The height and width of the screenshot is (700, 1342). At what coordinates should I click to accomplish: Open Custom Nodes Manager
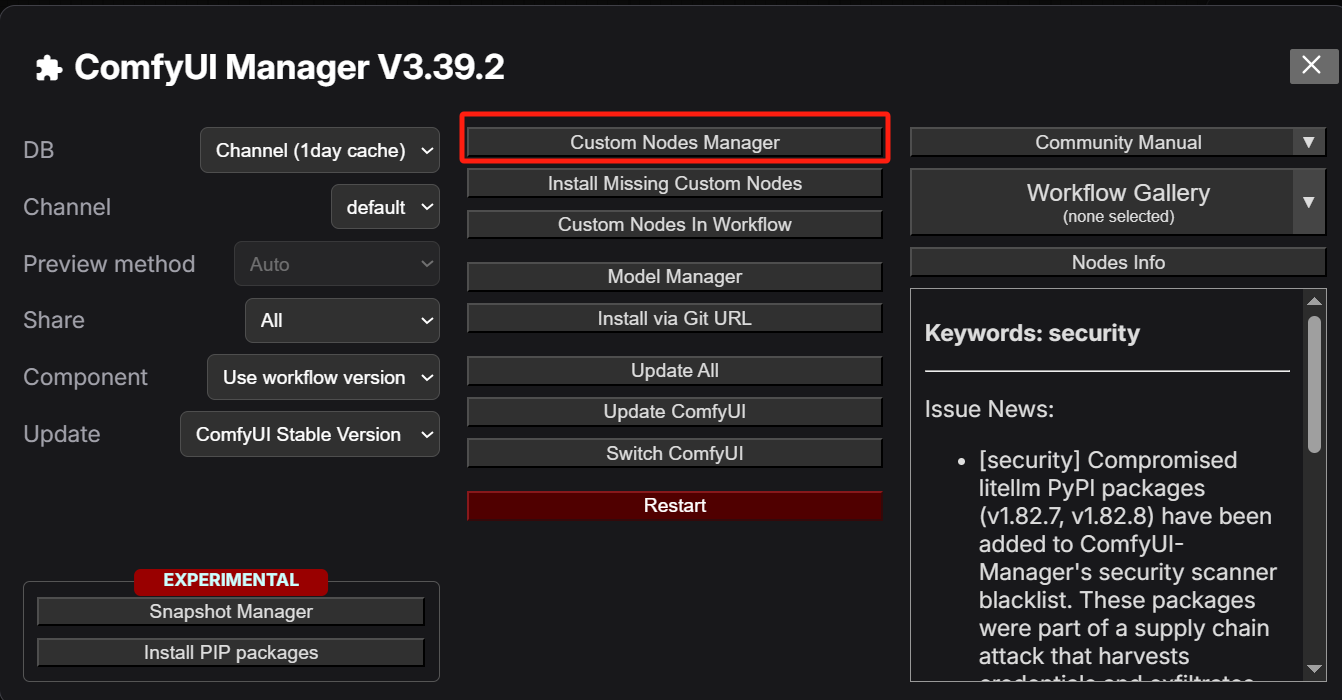tap(675, 143)
